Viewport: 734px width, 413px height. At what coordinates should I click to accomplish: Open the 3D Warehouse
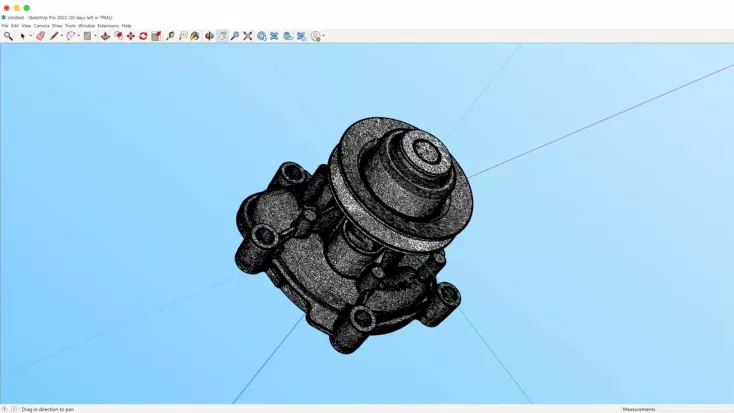click(x=262, y=36)
